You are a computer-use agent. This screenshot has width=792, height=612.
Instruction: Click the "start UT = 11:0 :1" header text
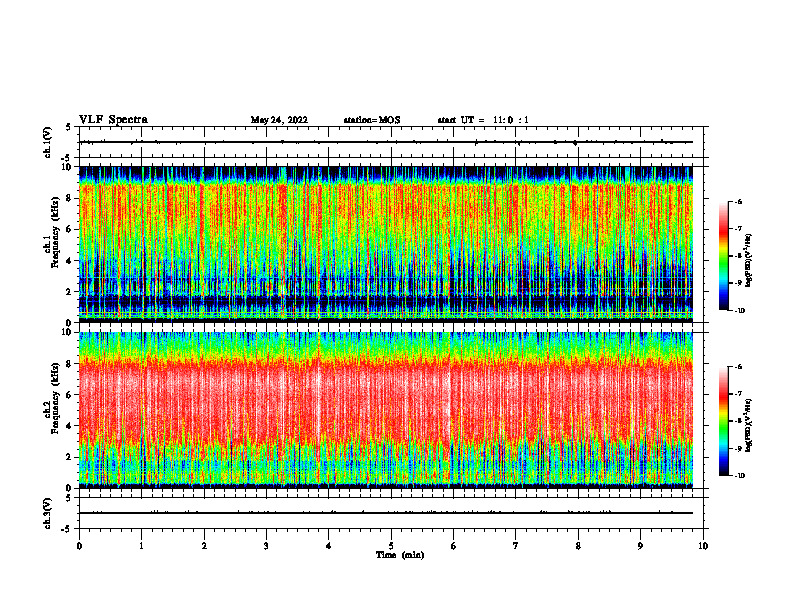pyautogui.click(x=483, y=120)
